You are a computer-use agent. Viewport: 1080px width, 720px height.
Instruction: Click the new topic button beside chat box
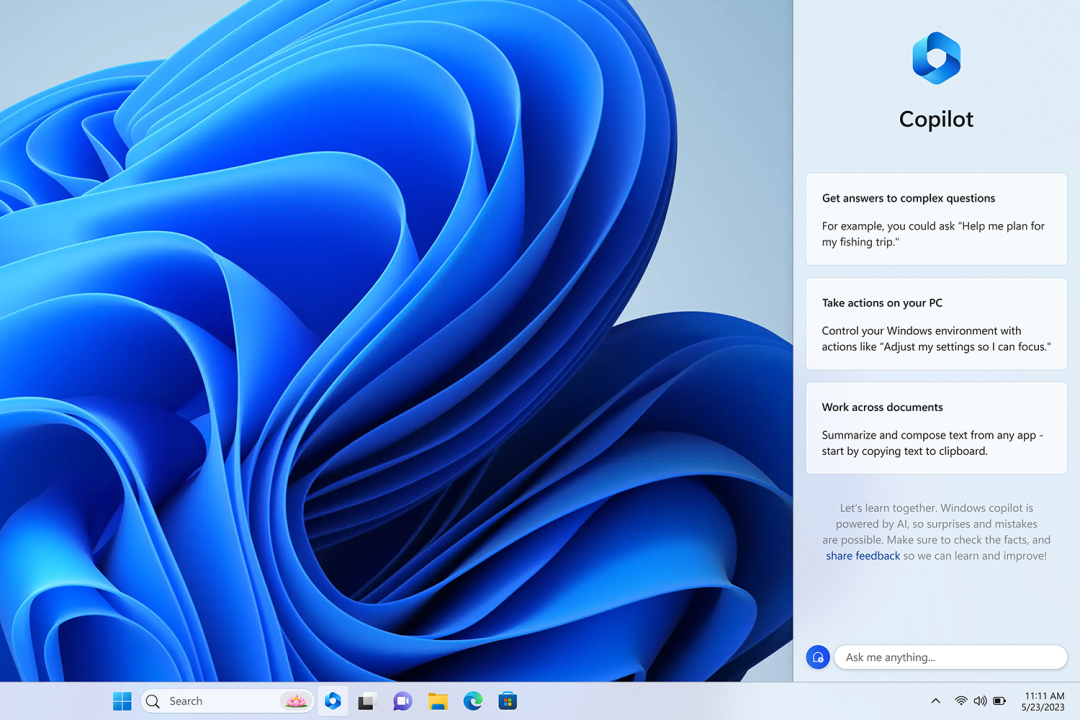click(x=817, y=657)
